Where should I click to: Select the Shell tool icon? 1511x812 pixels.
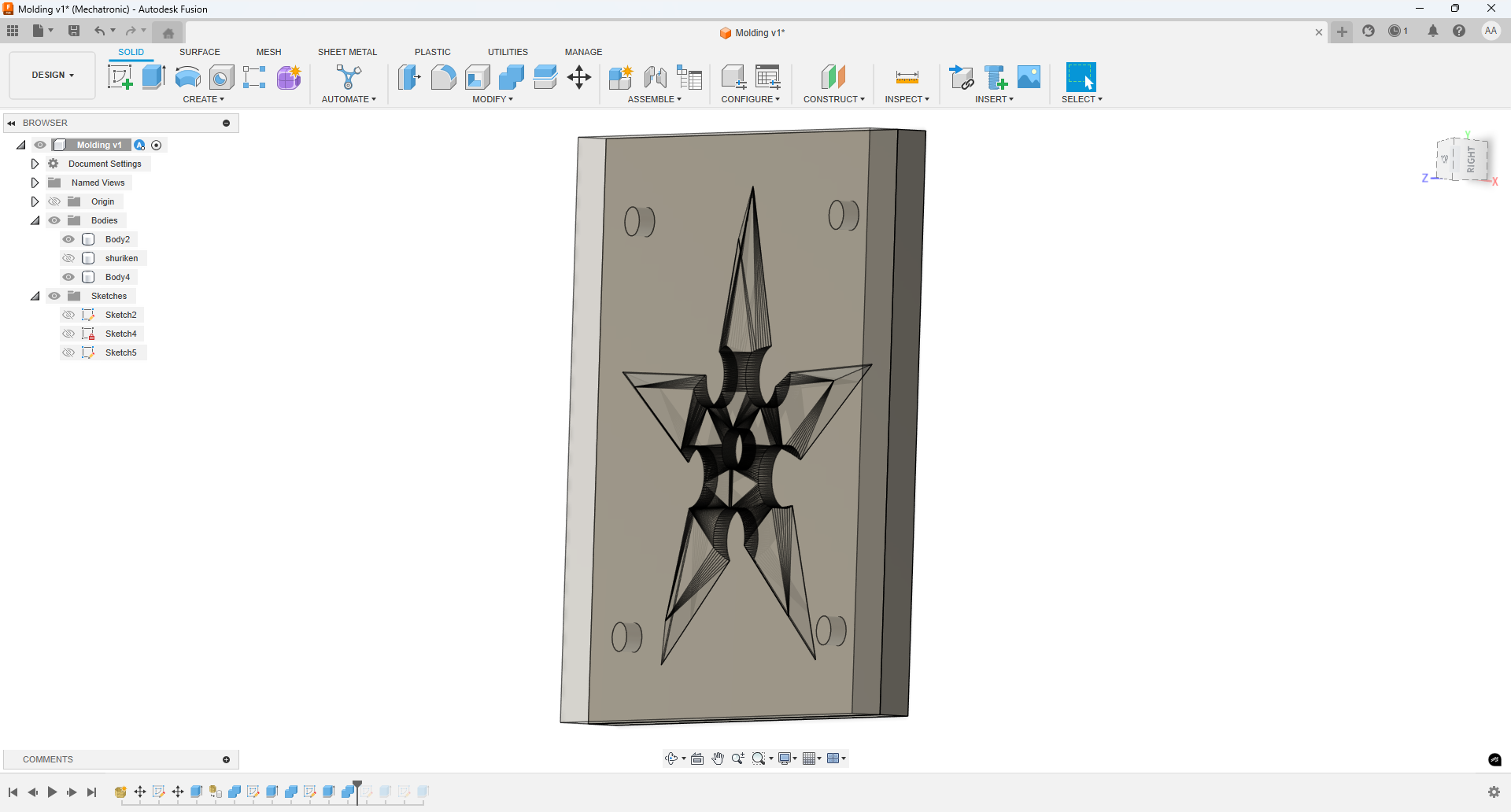478,77
